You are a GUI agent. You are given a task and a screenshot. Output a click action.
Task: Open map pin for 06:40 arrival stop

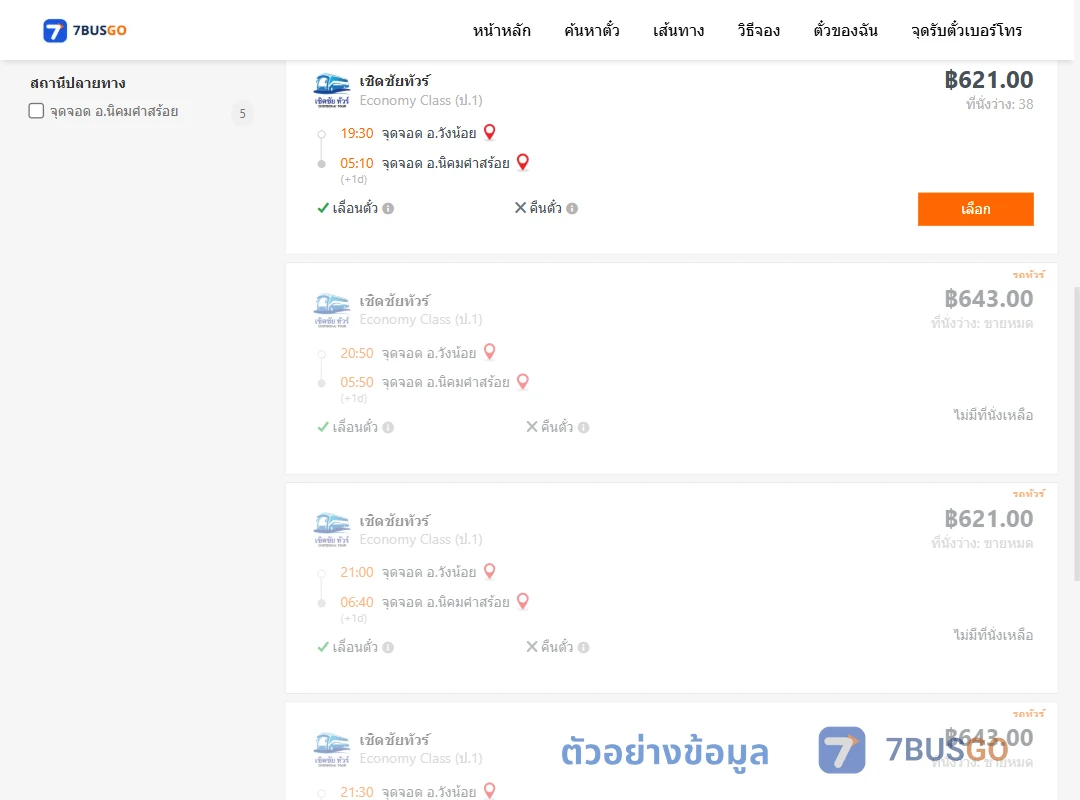pyautogui.click(x=523, y=601)
